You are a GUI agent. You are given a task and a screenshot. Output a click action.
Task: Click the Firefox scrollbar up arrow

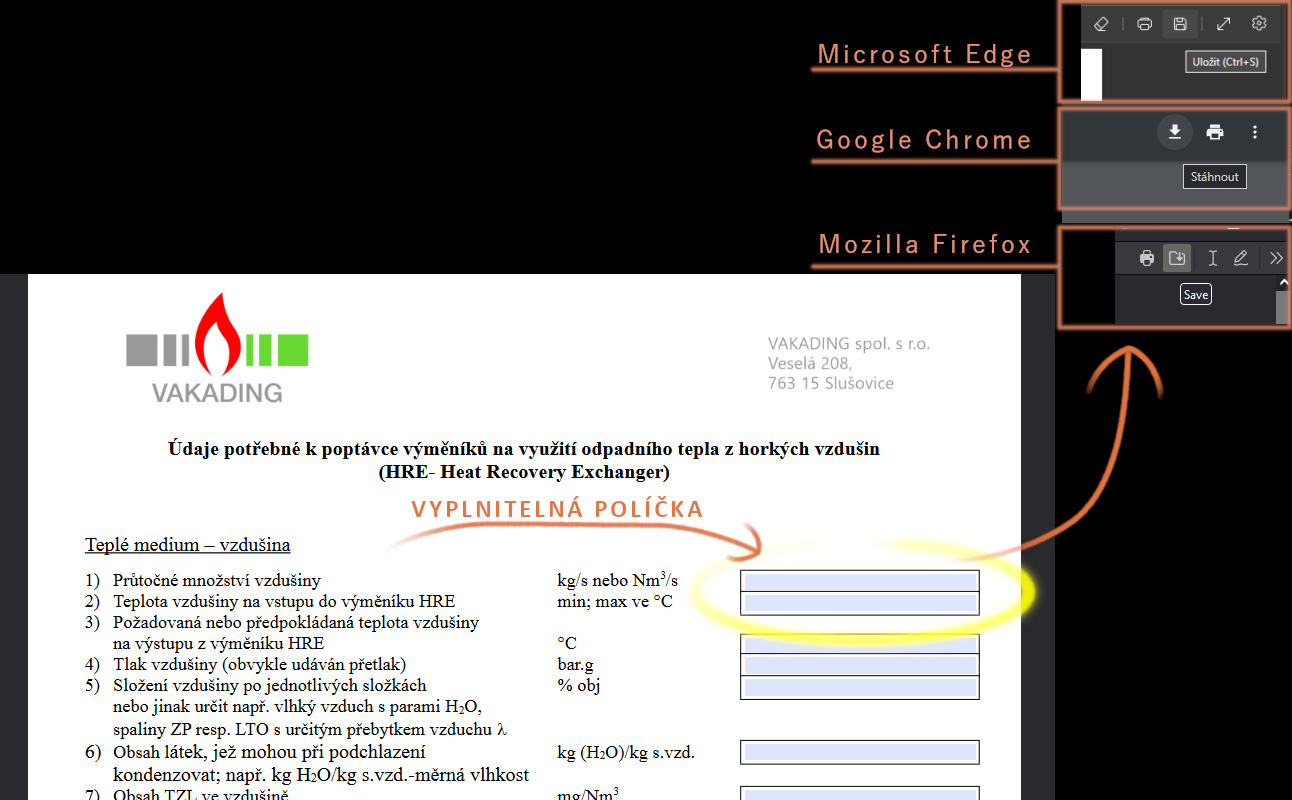pos(1283,284)
